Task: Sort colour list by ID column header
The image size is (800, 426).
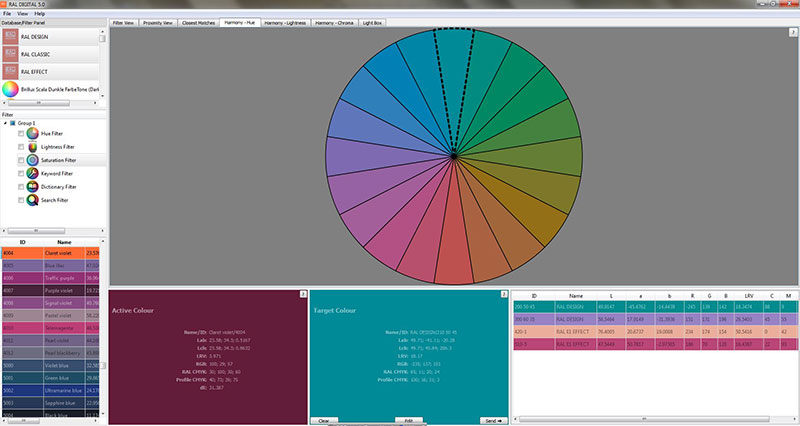Action: pyautogui.click(x=22, y=242)
